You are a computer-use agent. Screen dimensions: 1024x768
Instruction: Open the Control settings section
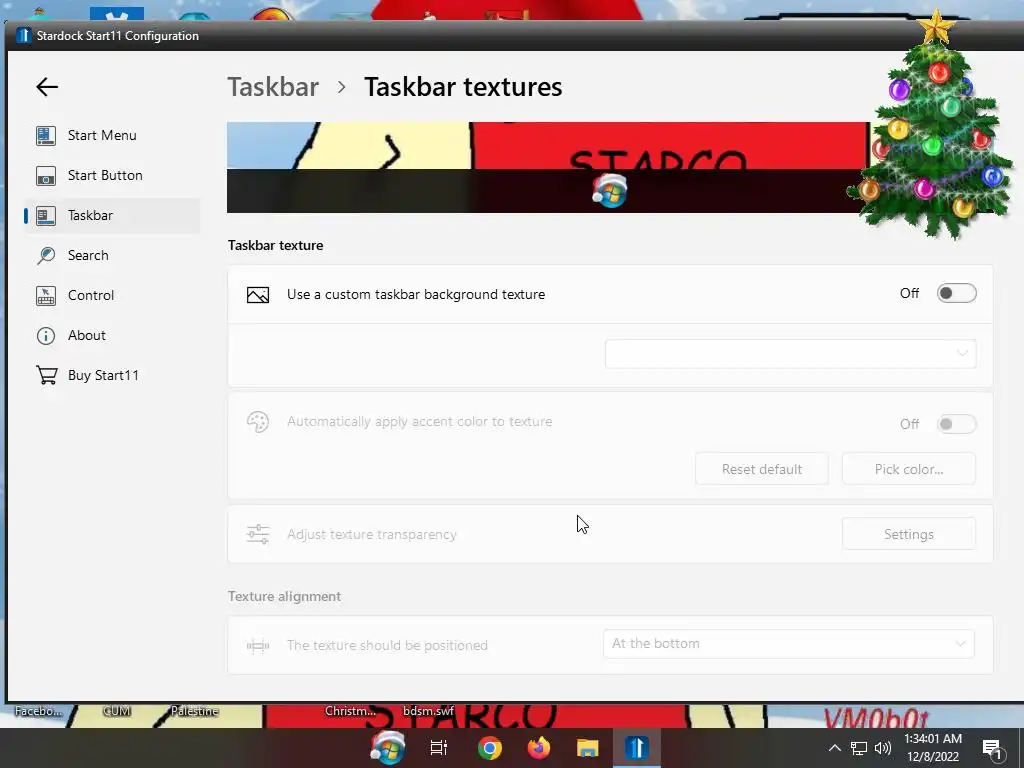click(112, 295)
